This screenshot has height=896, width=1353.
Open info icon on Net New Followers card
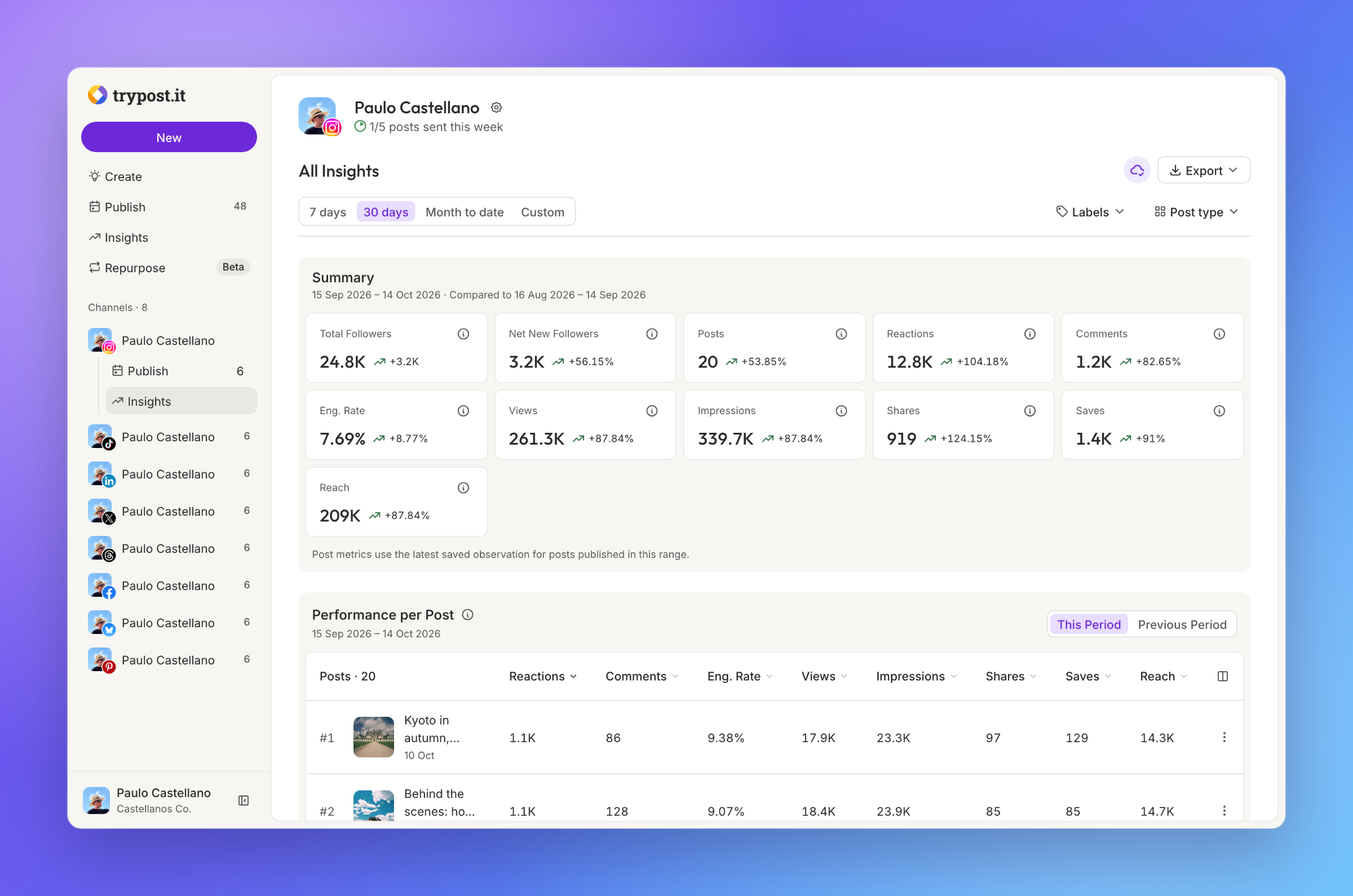tap(652, 334)
